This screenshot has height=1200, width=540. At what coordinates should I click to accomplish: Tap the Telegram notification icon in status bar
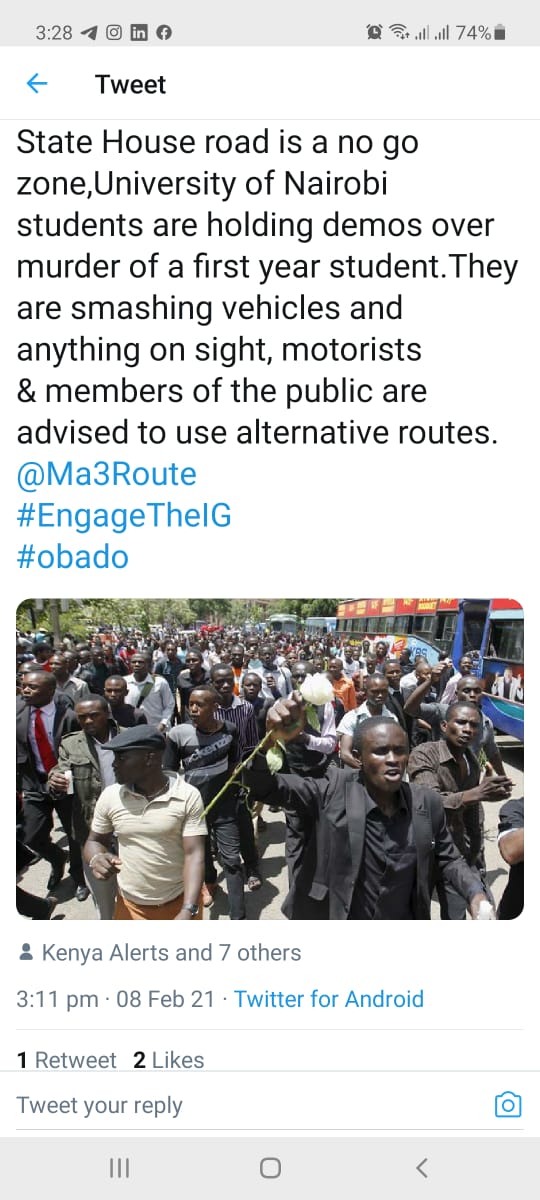(x=89, y=33)
